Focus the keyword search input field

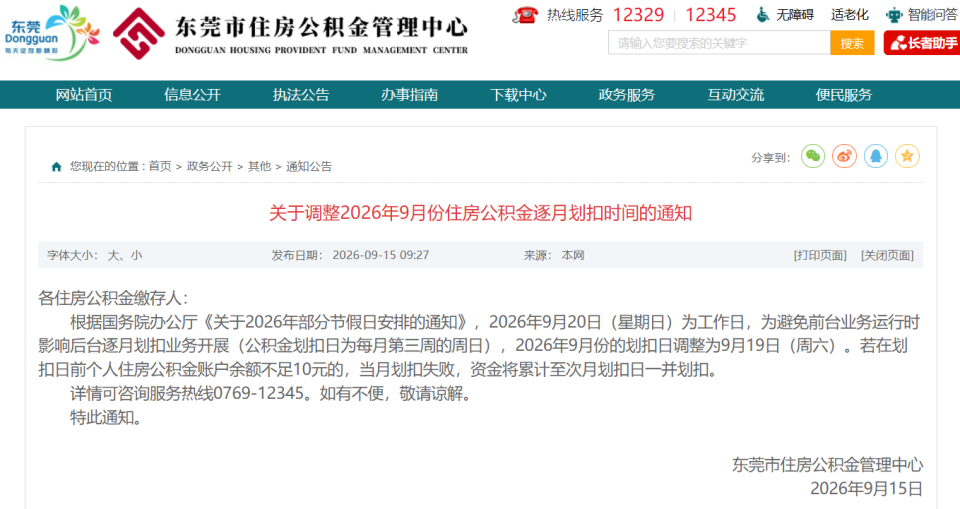coord(719,43)
